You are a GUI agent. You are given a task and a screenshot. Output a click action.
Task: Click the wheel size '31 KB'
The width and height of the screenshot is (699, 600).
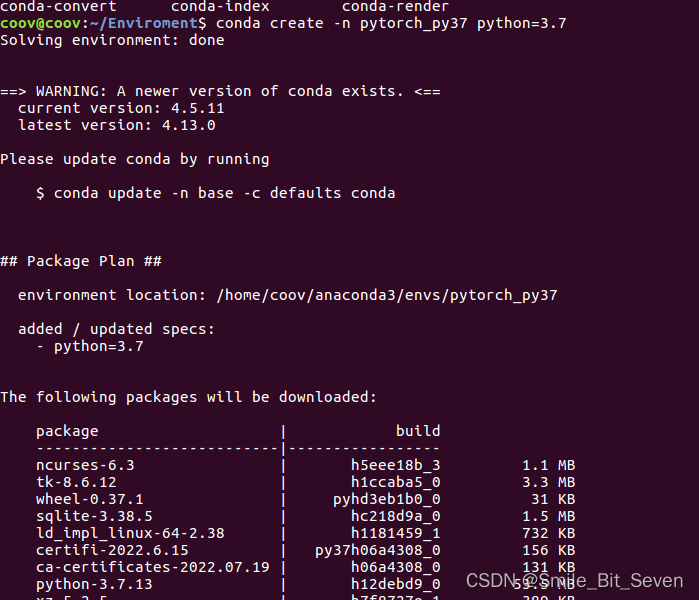point(553,499)
